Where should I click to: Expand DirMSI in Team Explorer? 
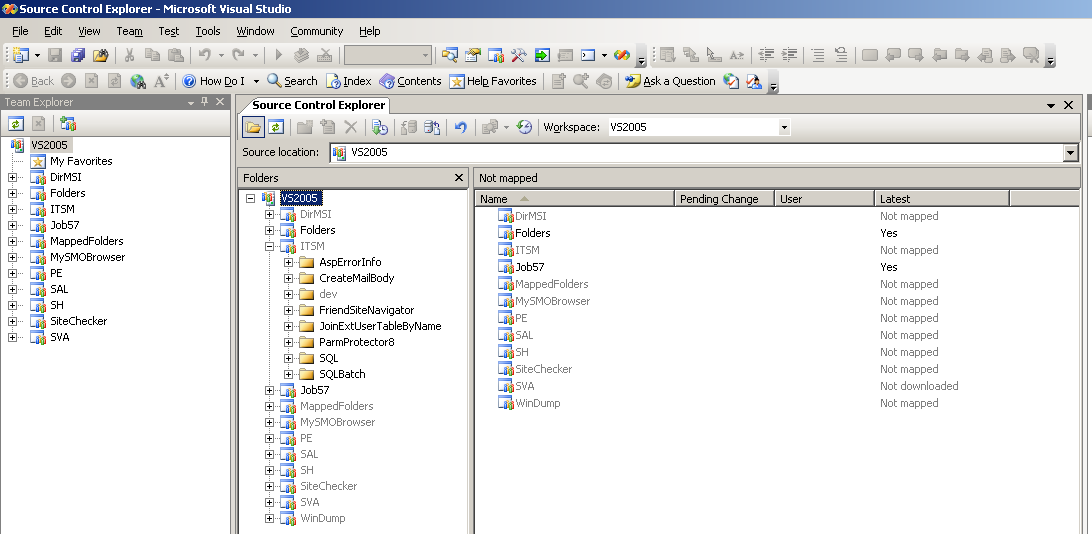[12, 178]
